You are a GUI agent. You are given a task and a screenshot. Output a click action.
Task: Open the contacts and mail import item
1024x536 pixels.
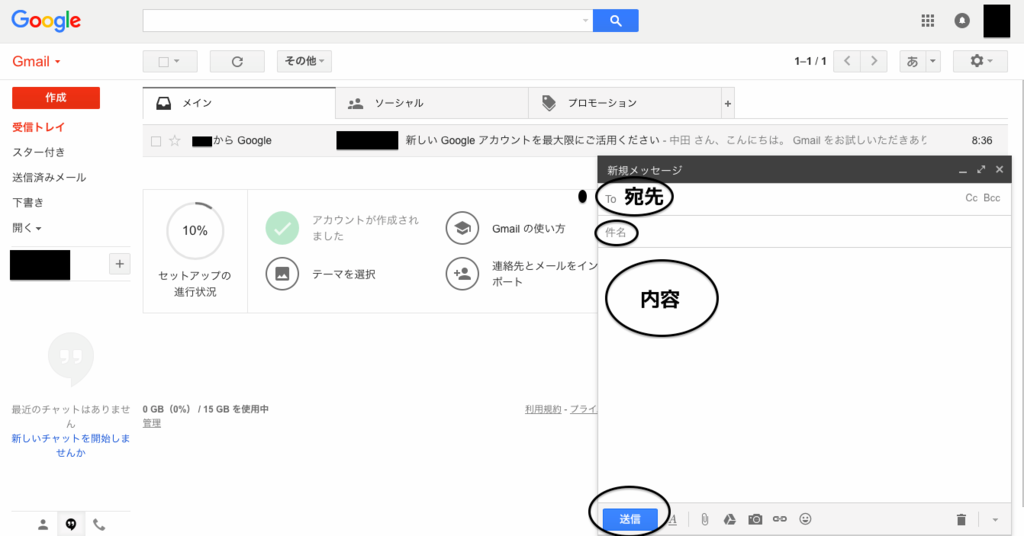[x=521, y=274]
